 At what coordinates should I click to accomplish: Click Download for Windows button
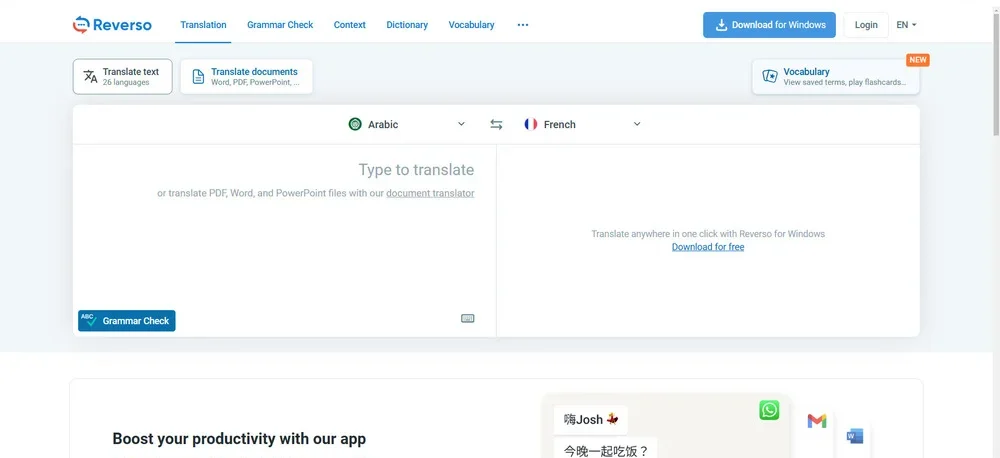pyautogui.click(x=769, y=25)
